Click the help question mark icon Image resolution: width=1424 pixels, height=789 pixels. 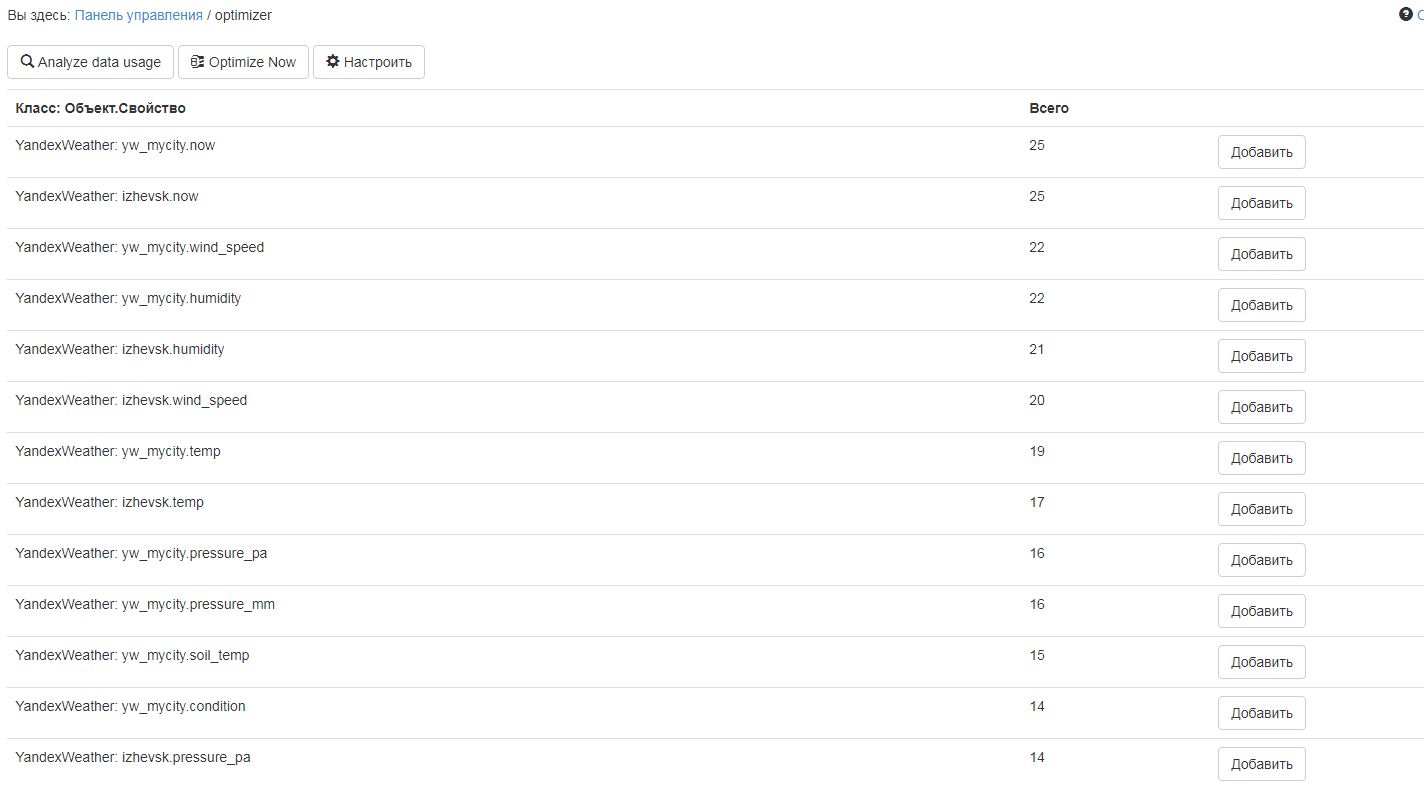1405,15
